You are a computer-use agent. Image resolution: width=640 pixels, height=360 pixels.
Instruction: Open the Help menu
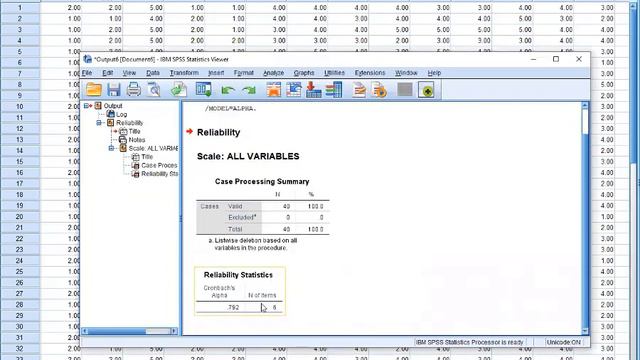[434, 73]
